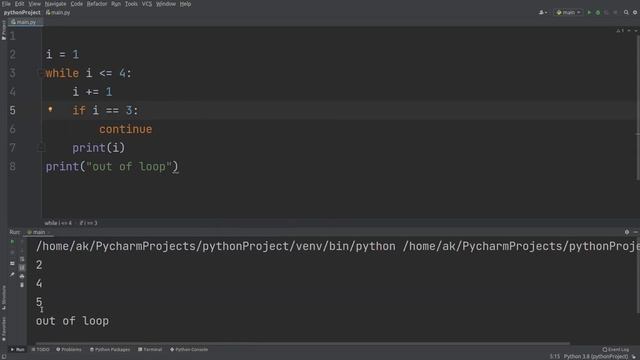Click 'if i == 3' breadcrumb below editor

(89, 223)
